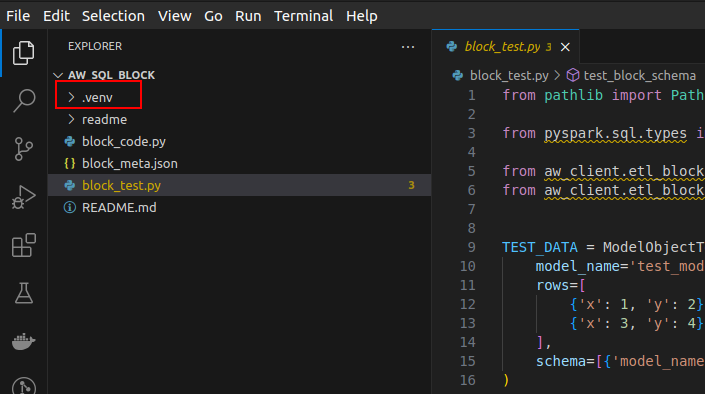Open the Docker view icon
This screenshot has height=394, width=705.
pyautogui.click(x=23, y=341)
